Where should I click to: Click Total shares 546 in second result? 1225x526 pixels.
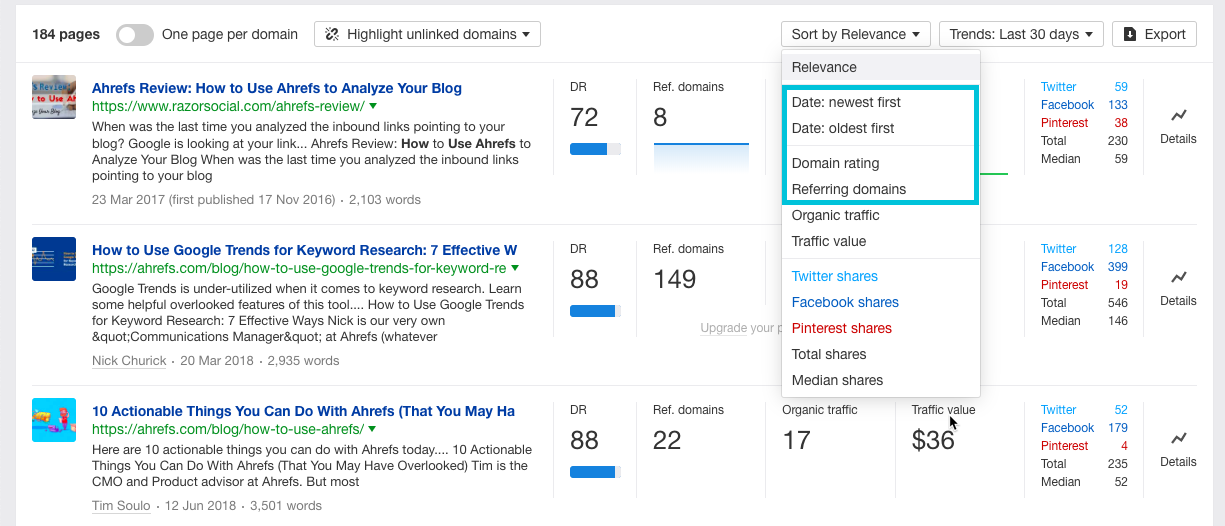[1118, 303]
